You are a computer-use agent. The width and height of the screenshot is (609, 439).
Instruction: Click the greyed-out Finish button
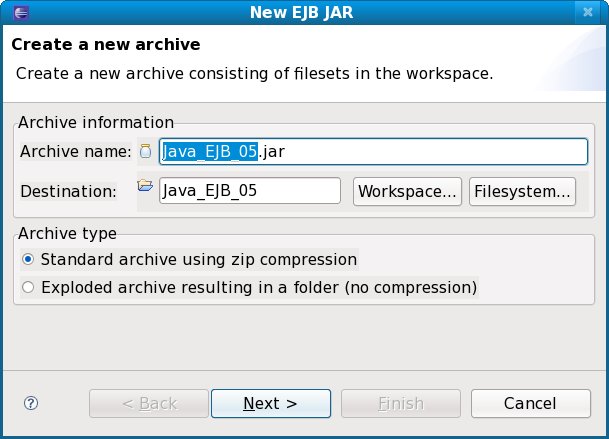(x=400, y=403)
